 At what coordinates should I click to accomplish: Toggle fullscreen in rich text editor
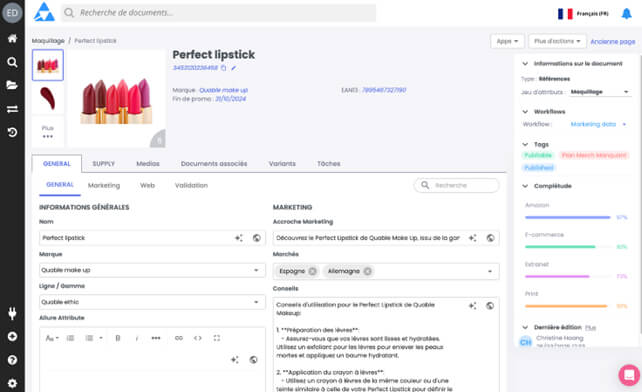[217, 338]
